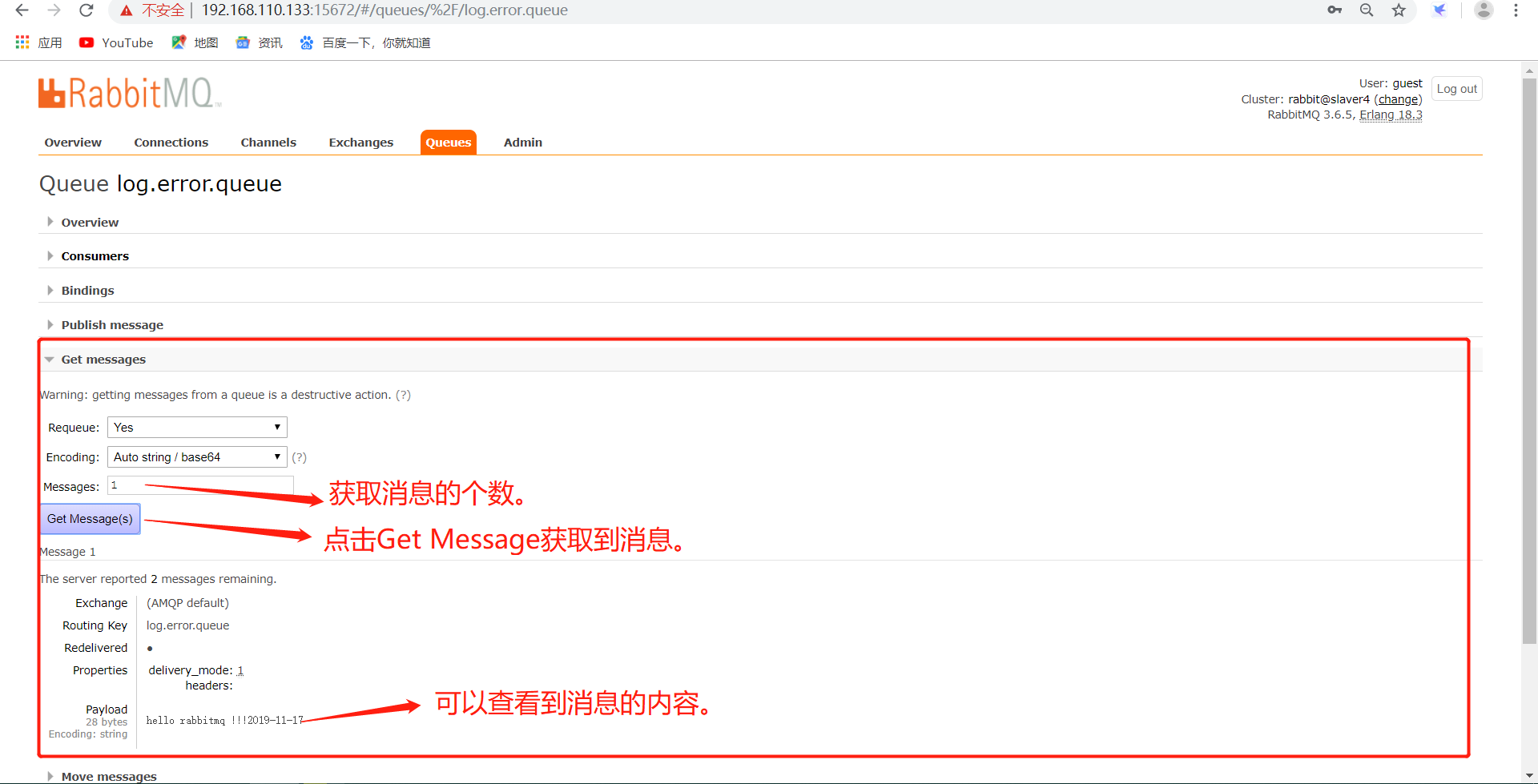The image size is (1538, 784).
Task: Click the browser address bar URL
Action: (384, 10)
